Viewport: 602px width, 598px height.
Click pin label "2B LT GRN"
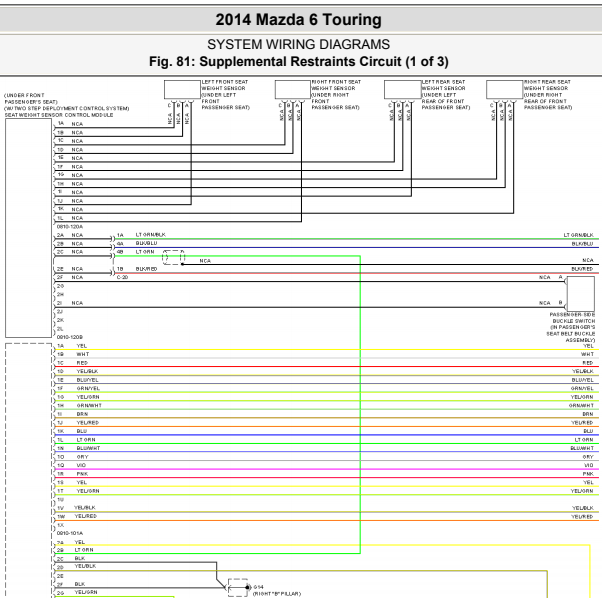[x=75, y=550]
